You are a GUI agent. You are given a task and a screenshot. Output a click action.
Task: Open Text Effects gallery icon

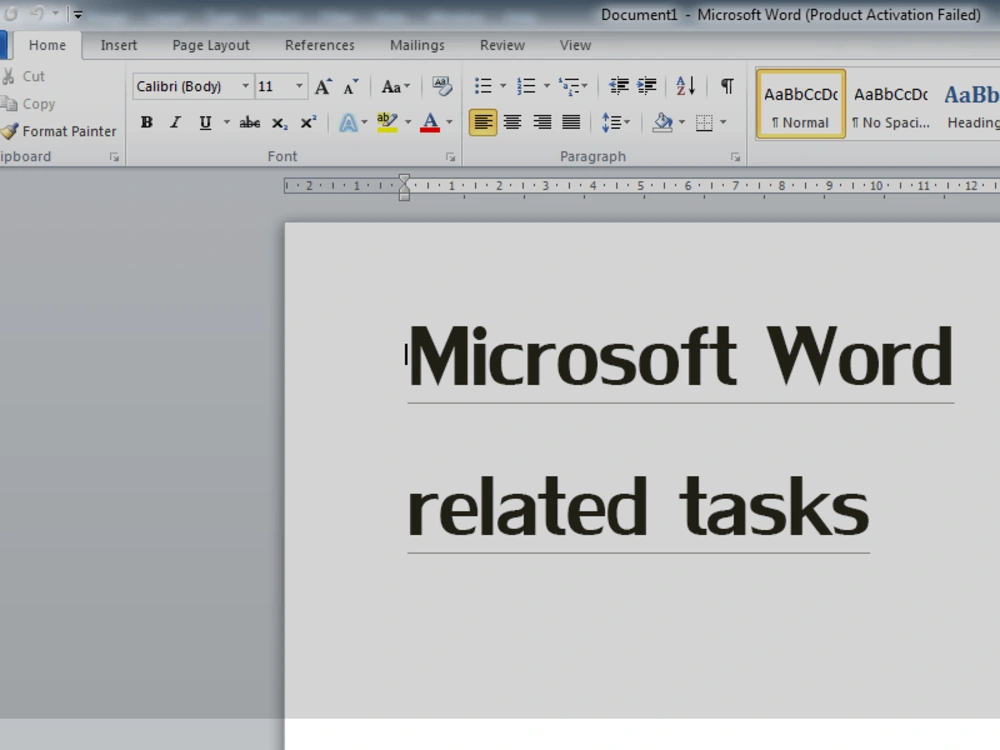pyautogui.click(x=348, y=122)
